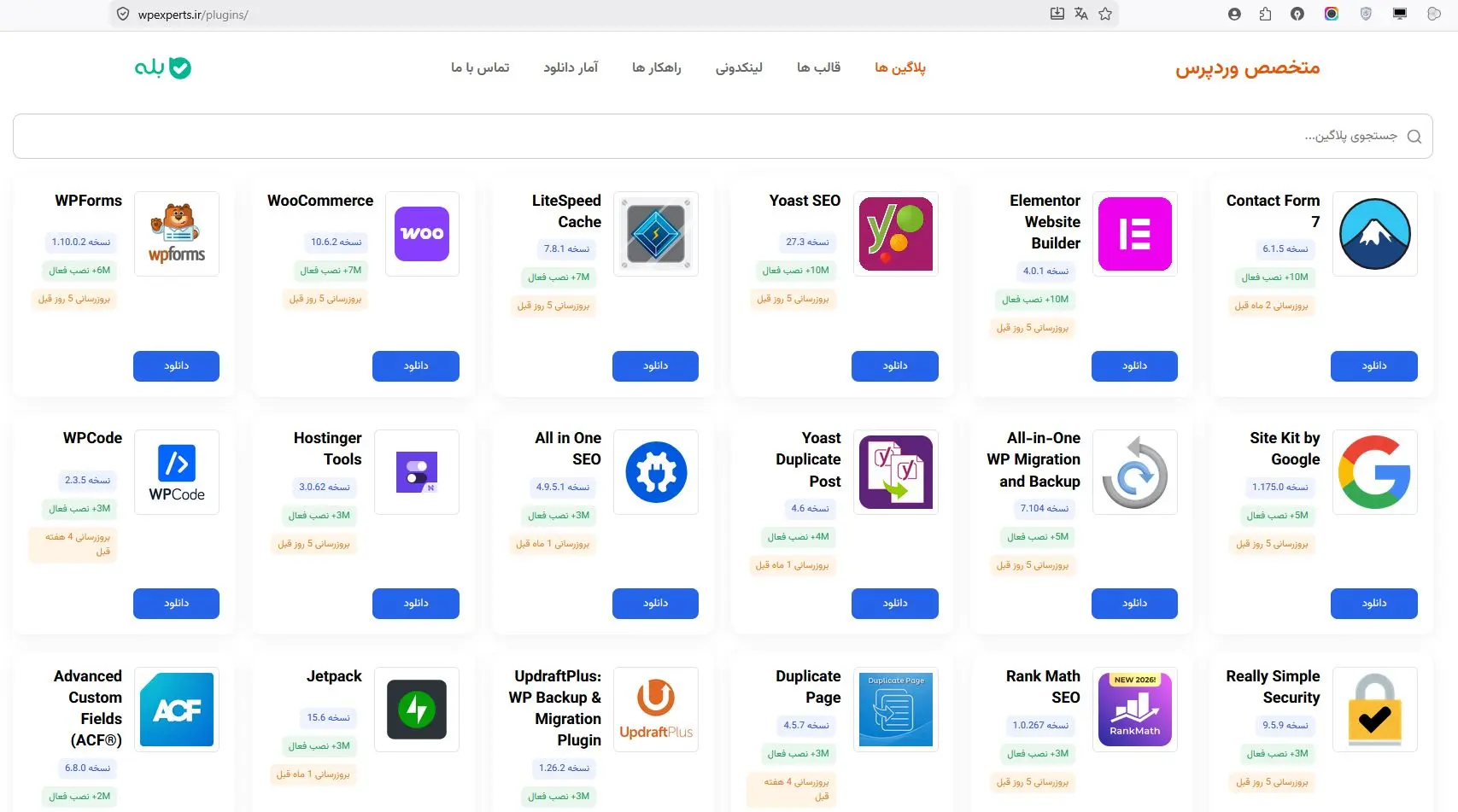Click the All-in-One WP Migration icon

1135,472
